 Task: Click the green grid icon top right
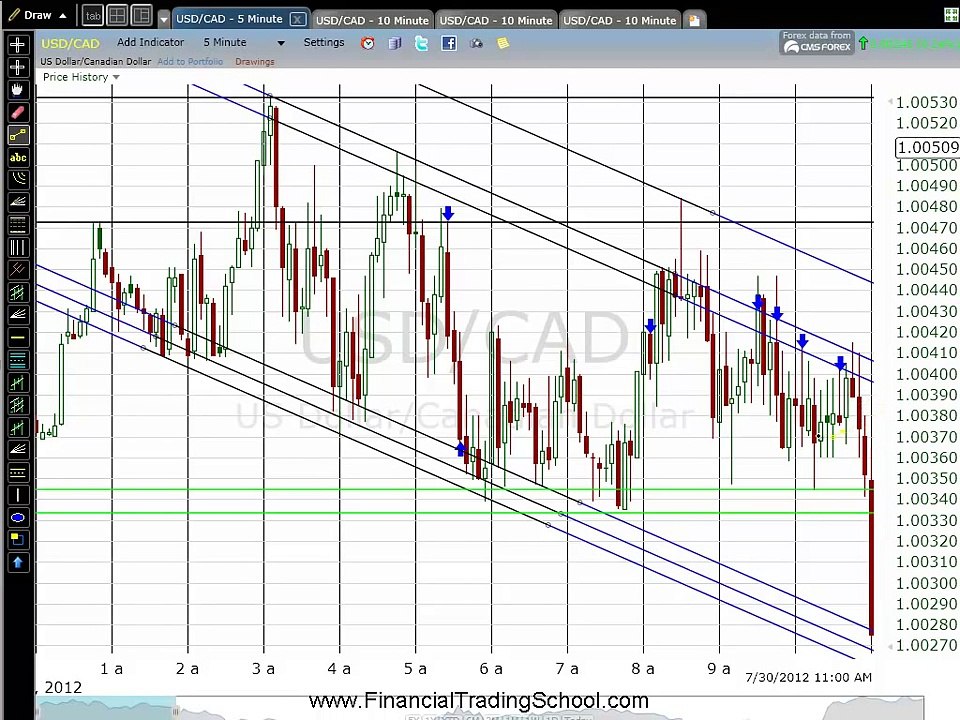click(x=951, y=15)
